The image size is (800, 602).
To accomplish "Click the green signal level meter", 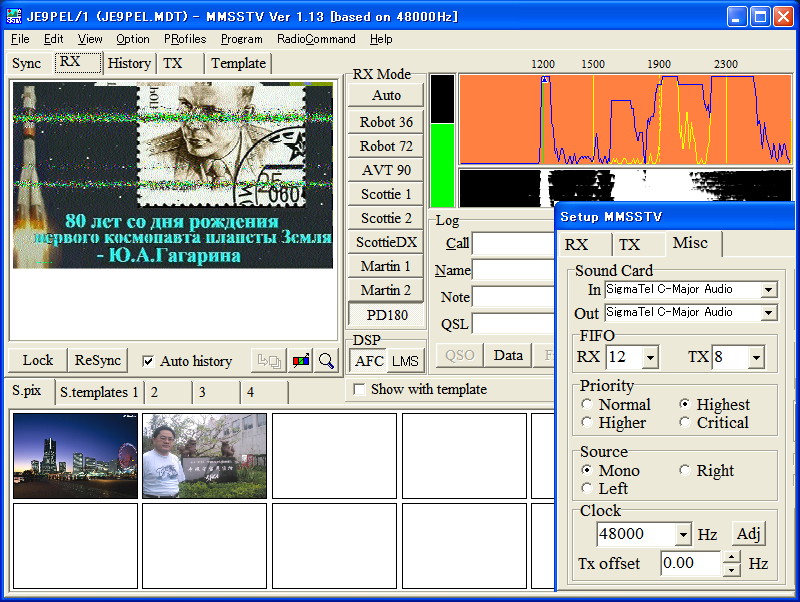I will (x=442, y=164).
